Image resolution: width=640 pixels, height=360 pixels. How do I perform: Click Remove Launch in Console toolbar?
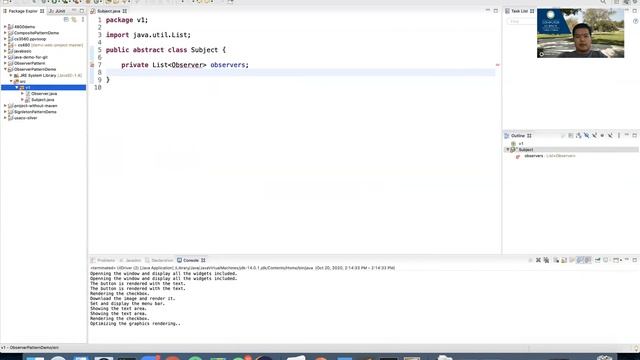click(x=538, y=260)
